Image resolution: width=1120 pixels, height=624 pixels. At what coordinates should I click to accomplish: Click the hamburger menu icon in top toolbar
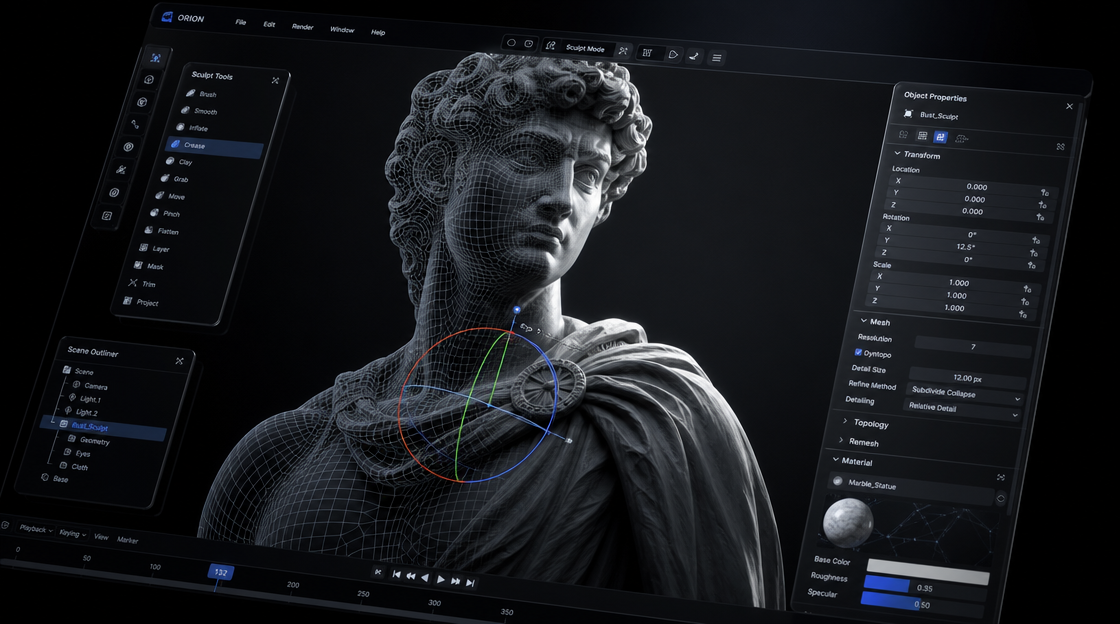pyautogui.click(x=716, y=58)
